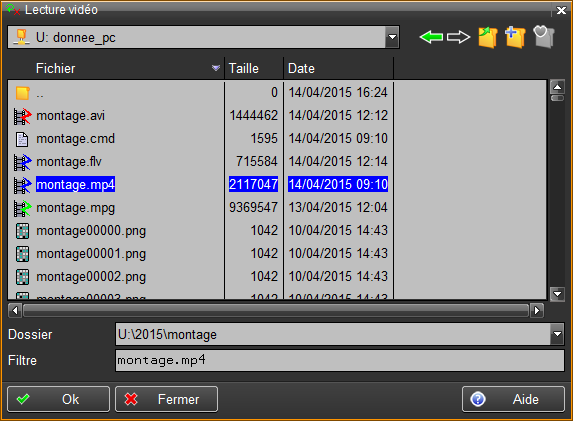Expand the Dossier path dropdown

coord(557,334)
